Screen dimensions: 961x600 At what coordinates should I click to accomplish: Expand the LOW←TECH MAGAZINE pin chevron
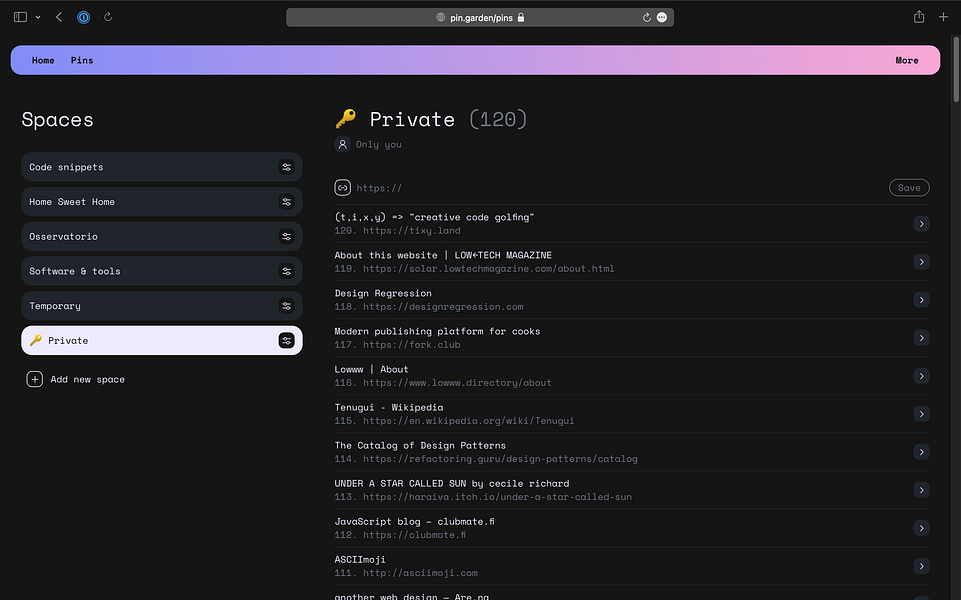pyautogui.click(x=921, y=262)
